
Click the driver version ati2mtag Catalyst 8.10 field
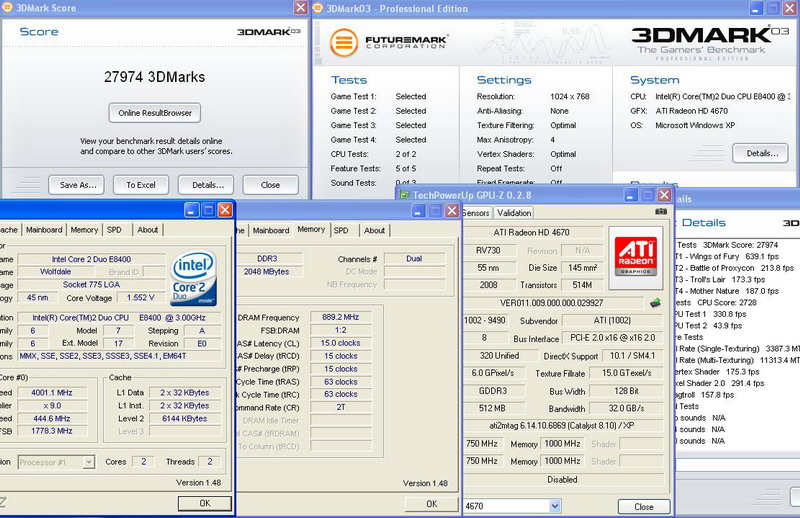pos(563,426)
